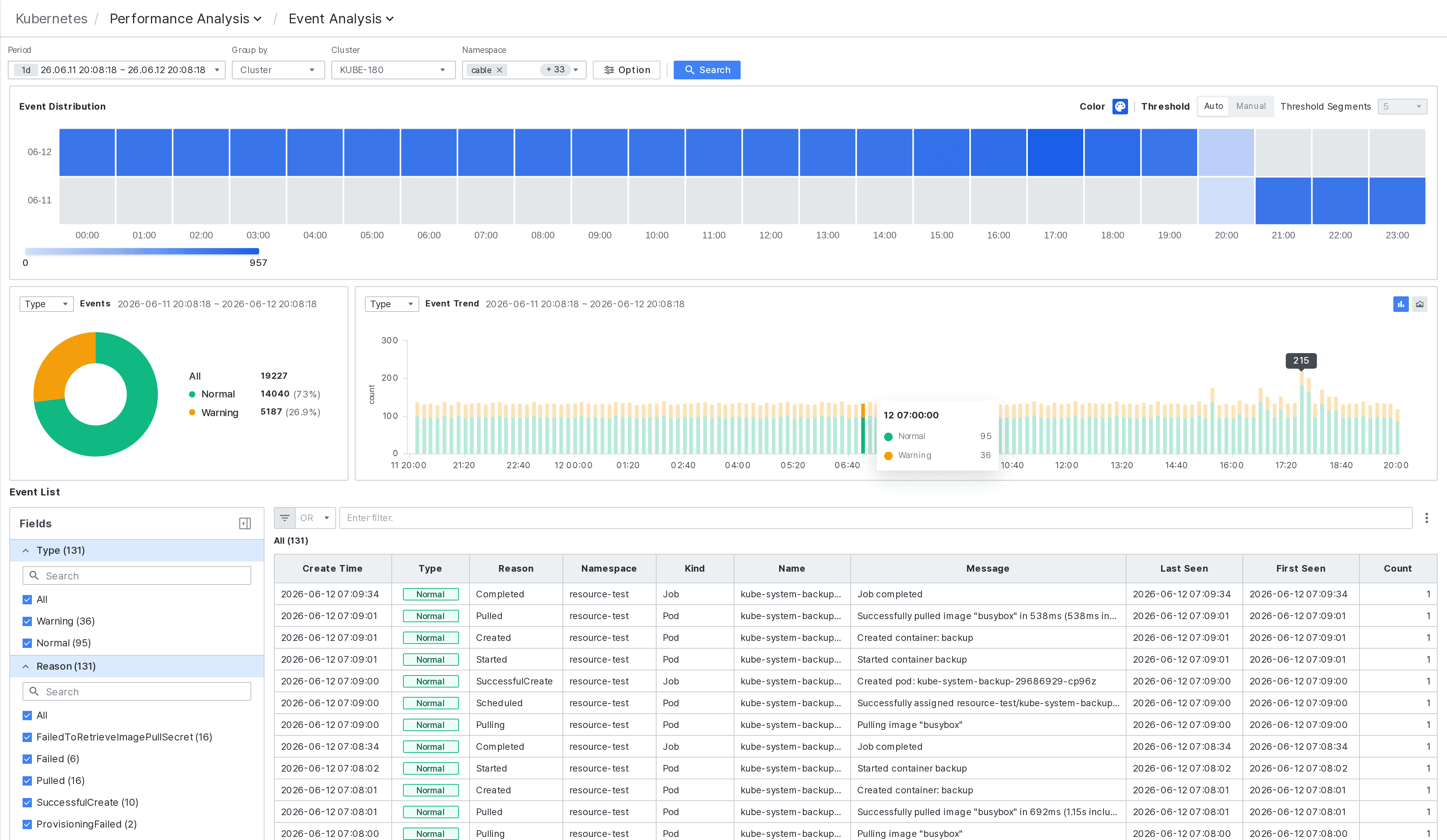The width and height of the screenshot is (1447, 840).
Task: Collapse the Fields panel
Action: (x=245, y=523)
